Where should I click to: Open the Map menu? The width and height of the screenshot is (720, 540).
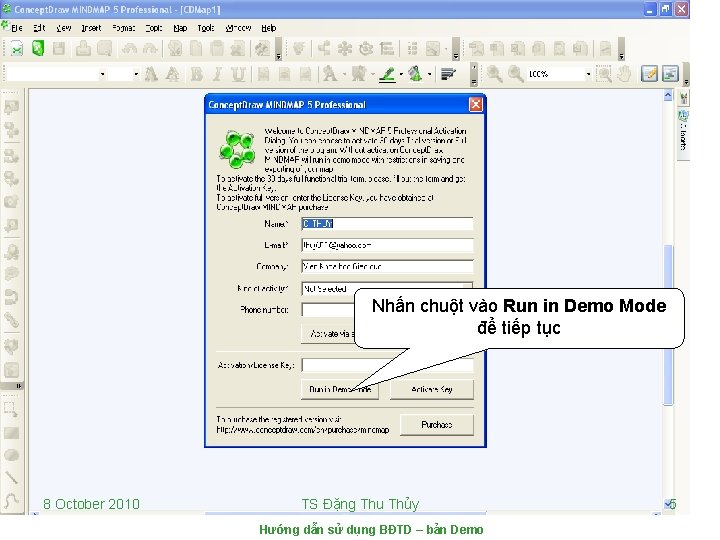point(180,28)
